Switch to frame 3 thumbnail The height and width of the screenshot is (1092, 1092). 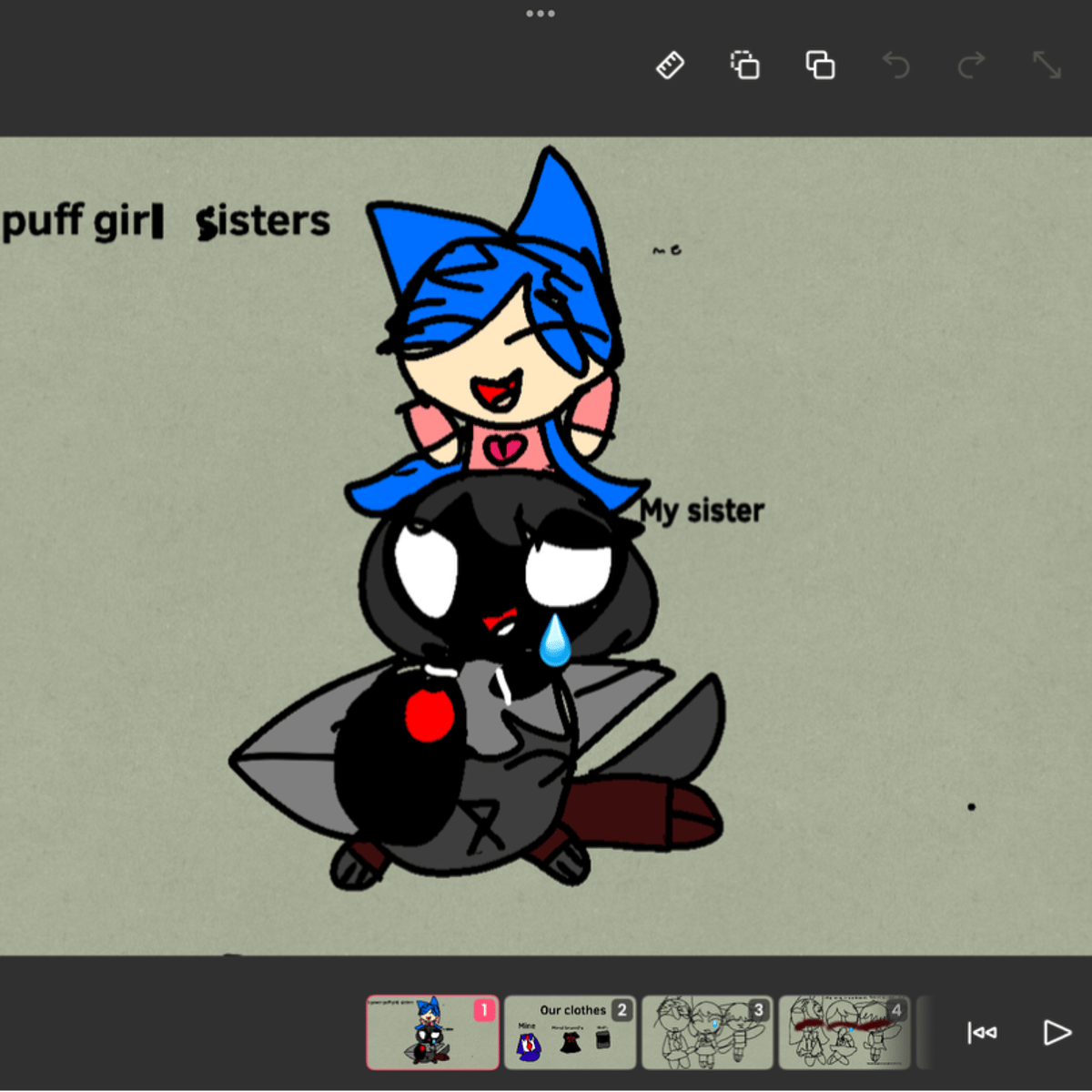[x=707, y=1032]
